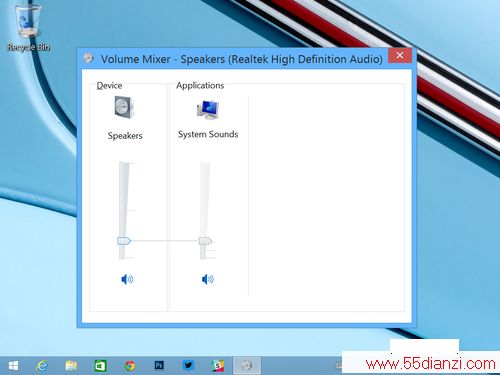500x375 pixels.
Task: Launch Google Chrome from taskbar
Action: click(x=130, y=366)
